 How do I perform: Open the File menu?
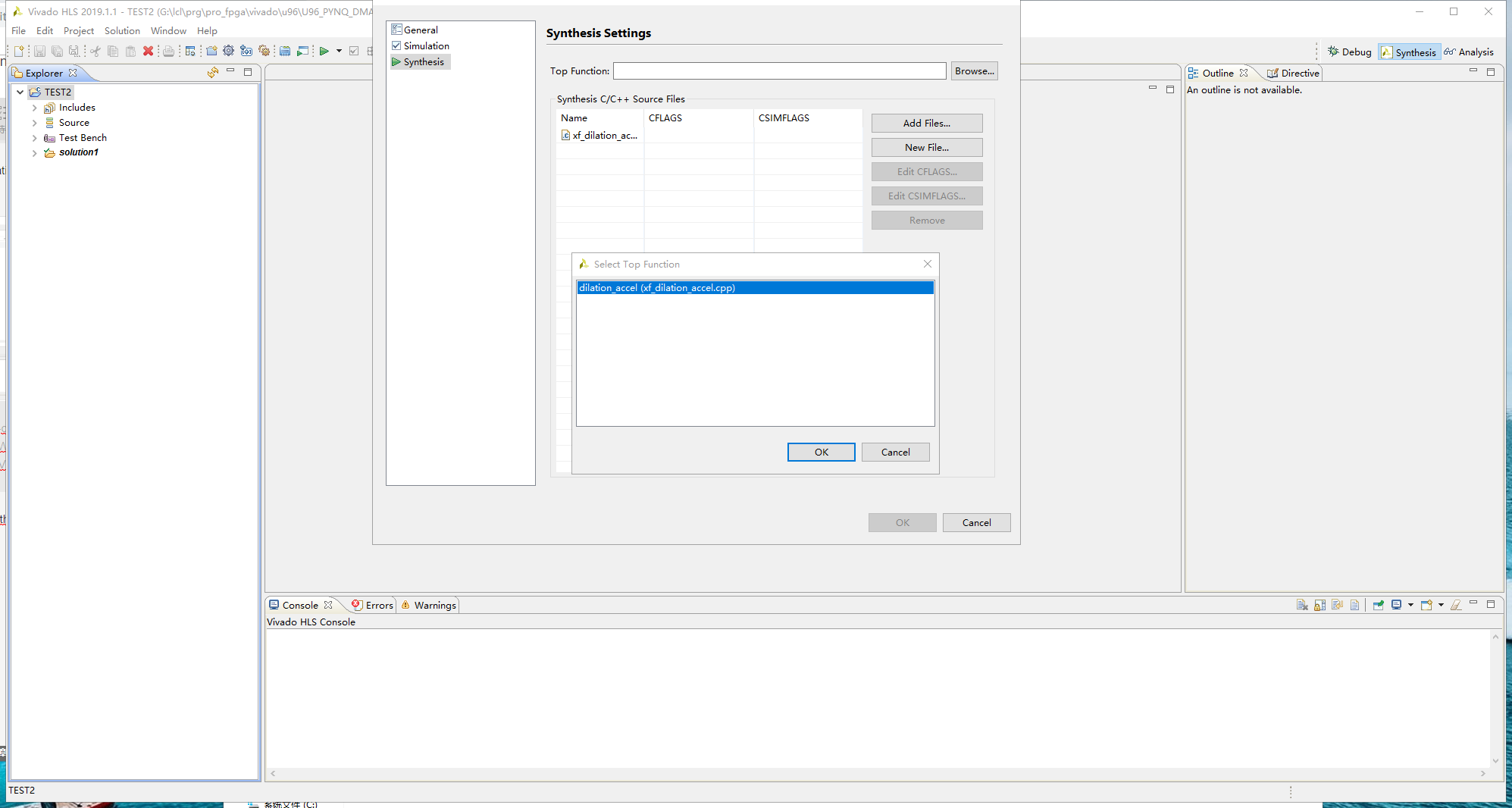(19, 30)
